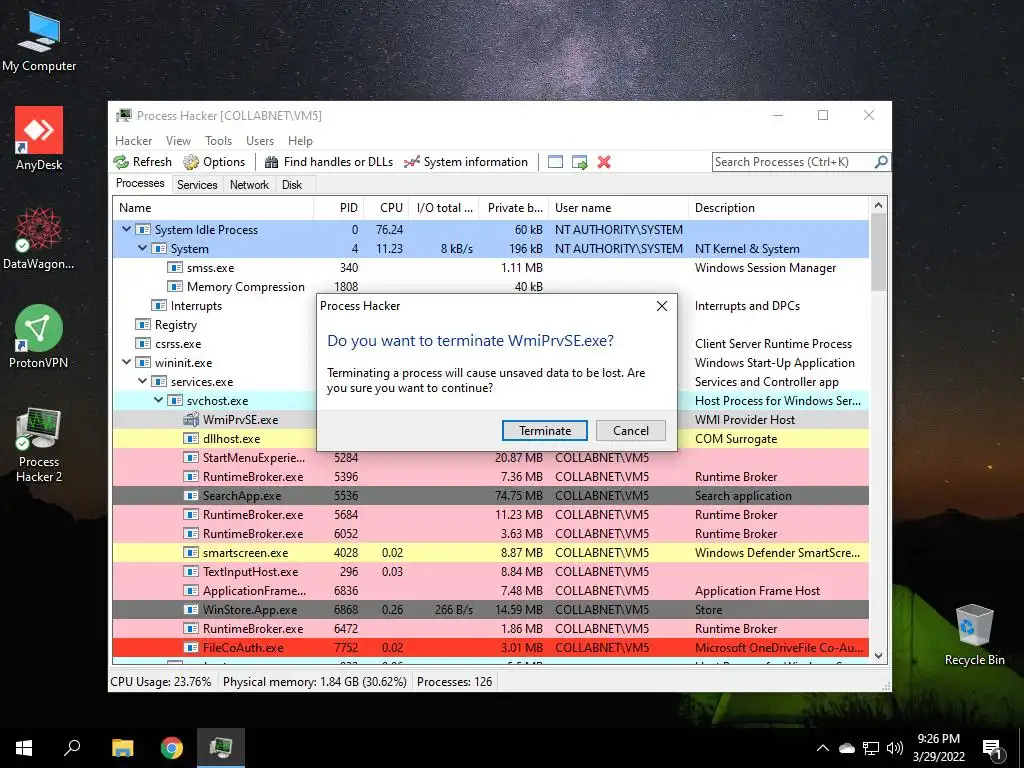Confirm with the Terminate button
Screen dimensions: 1024x768
pyautogui.click(x=545, y=430)
